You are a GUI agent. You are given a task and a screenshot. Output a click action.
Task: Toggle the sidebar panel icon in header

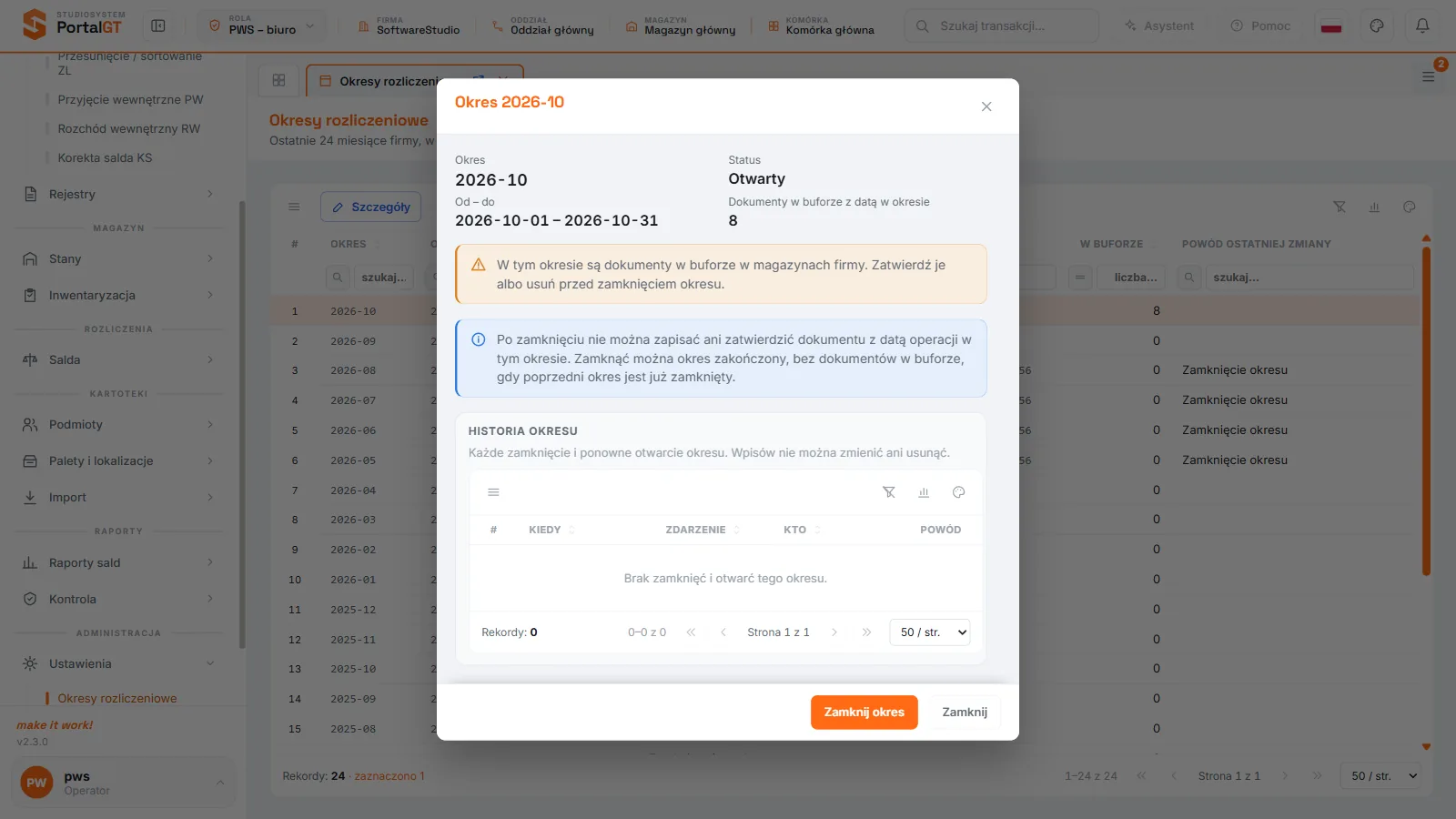[158, 25]
